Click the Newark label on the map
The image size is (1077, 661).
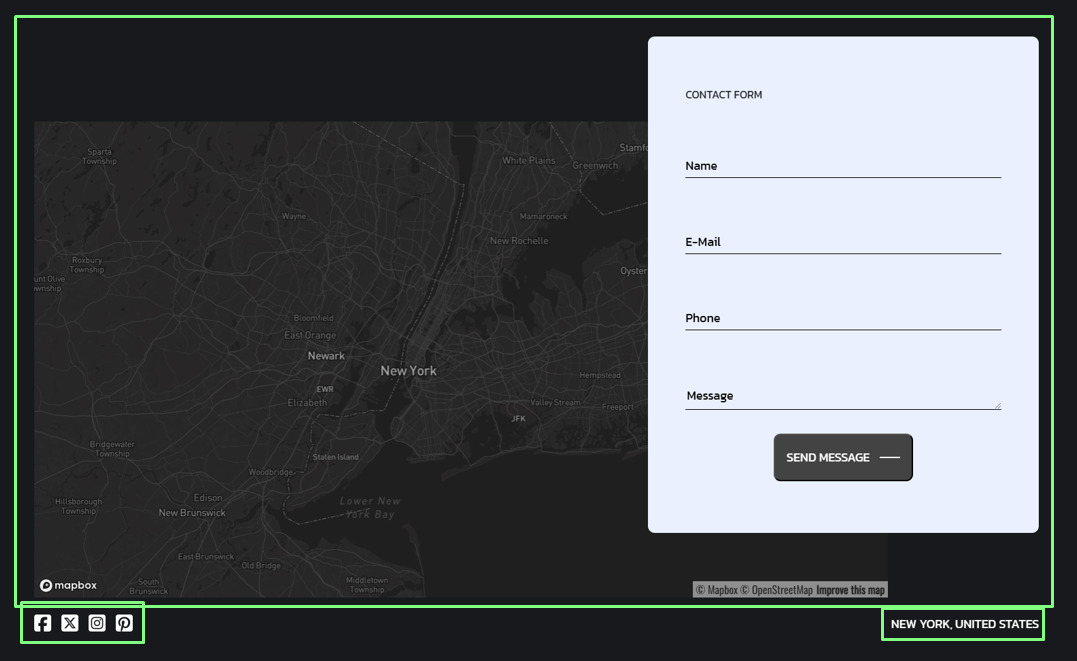coord(326,356)
